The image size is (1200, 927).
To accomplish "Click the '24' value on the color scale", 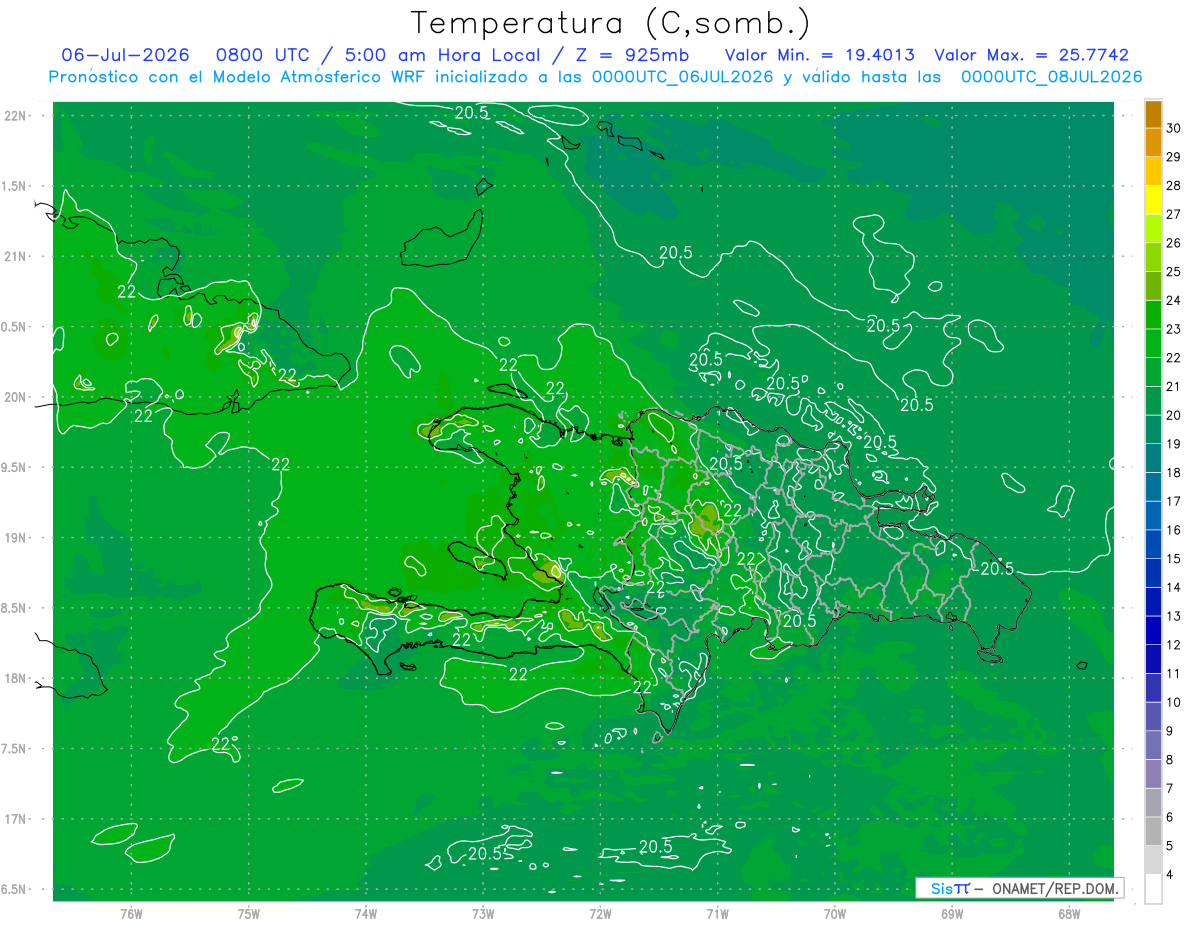I will click(1173, 300).
